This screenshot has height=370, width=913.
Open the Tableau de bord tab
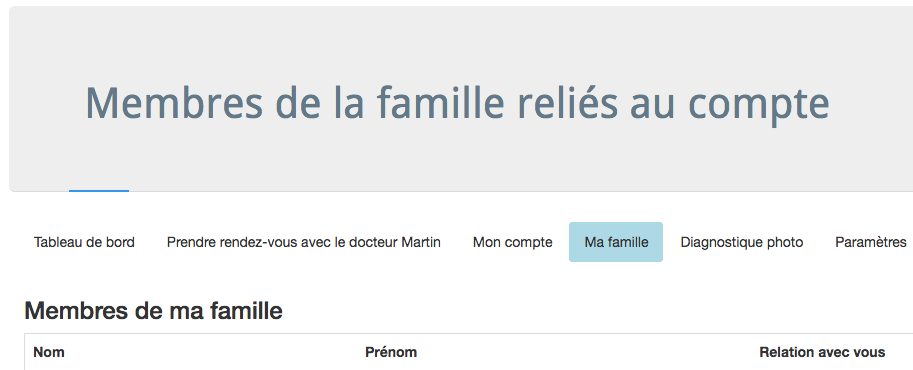pos(84,242)
